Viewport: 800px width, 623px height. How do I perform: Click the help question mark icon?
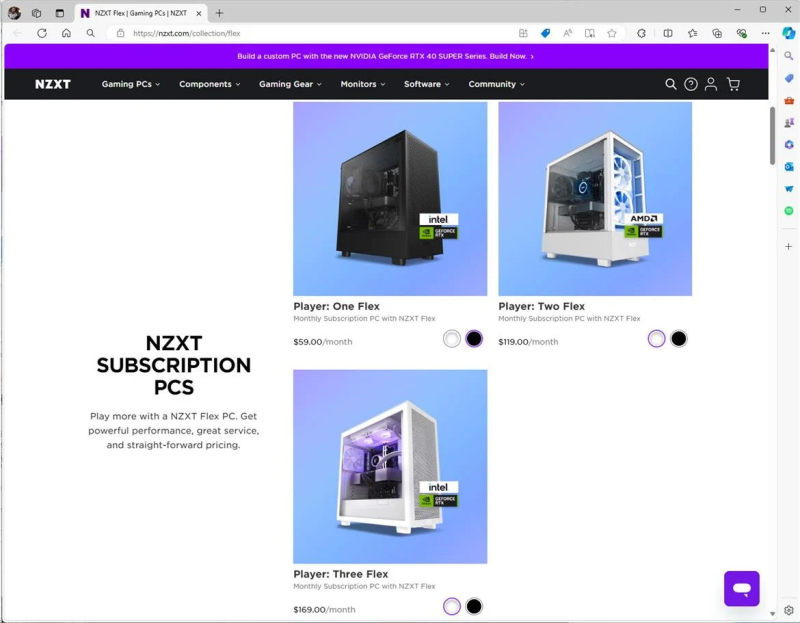tap(691, 84)
